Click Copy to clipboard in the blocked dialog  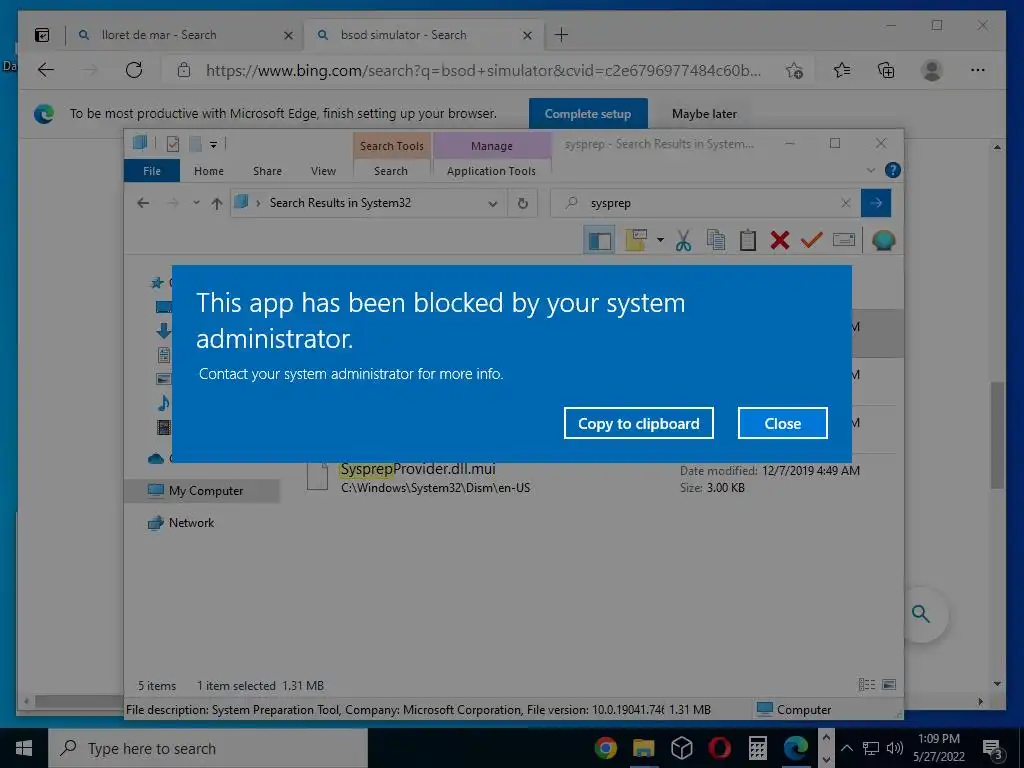click(x=639, y=423)
